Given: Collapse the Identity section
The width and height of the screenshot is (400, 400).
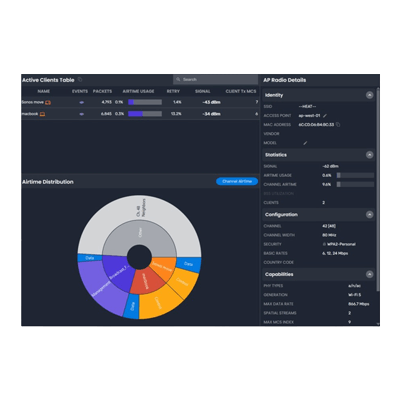Looking at the screenshot, I should tap(369, 95).
